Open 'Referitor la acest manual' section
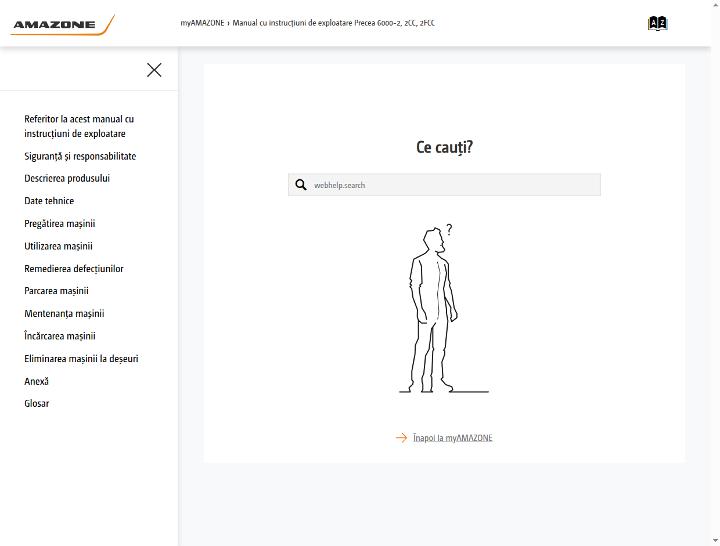Viewport: 720px width, 546px height. [x=79, y=126]
